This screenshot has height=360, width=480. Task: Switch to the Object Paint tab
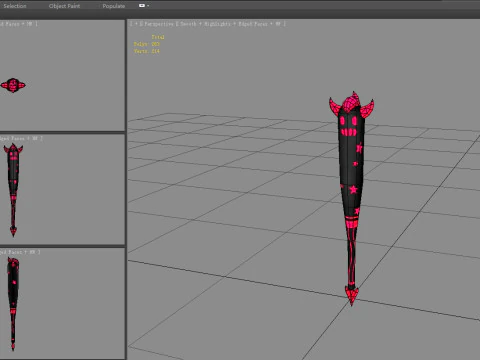click(x=64, y=6)
